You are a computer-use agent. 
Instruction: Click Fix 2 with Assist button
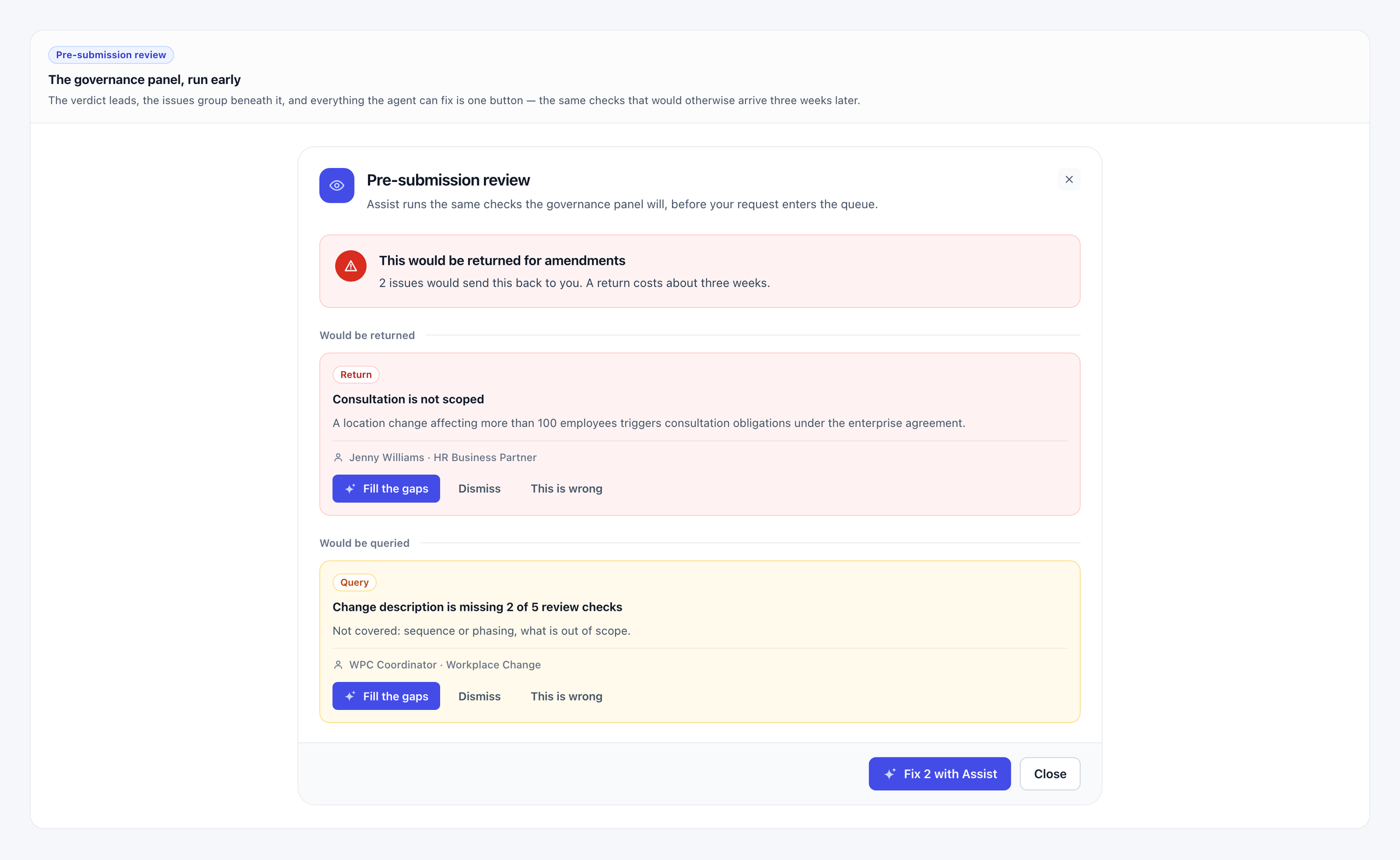click(x=939, y=774)
